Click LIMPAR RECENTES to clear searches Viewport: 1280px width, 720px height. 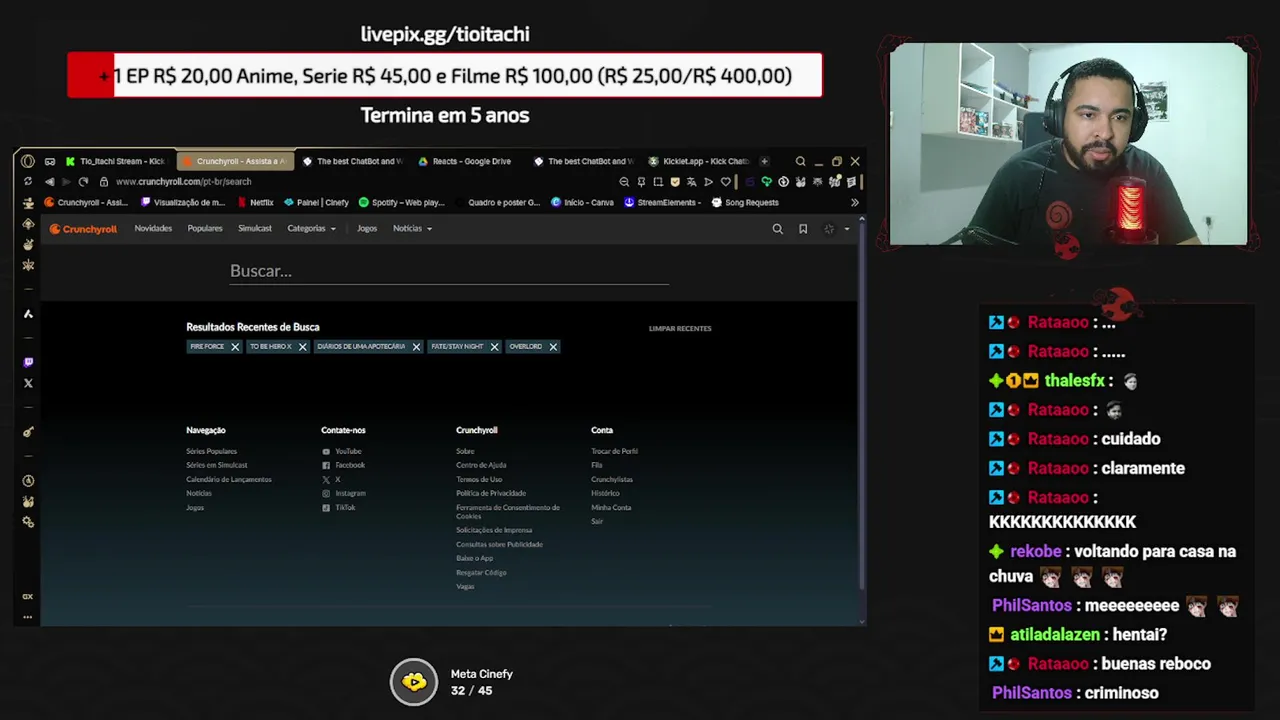(680, 329)
